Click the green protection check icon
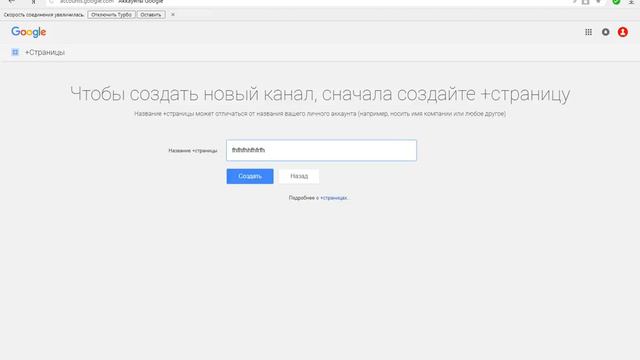Viewport: 640px width, 360px height. (x=616, y=2)
